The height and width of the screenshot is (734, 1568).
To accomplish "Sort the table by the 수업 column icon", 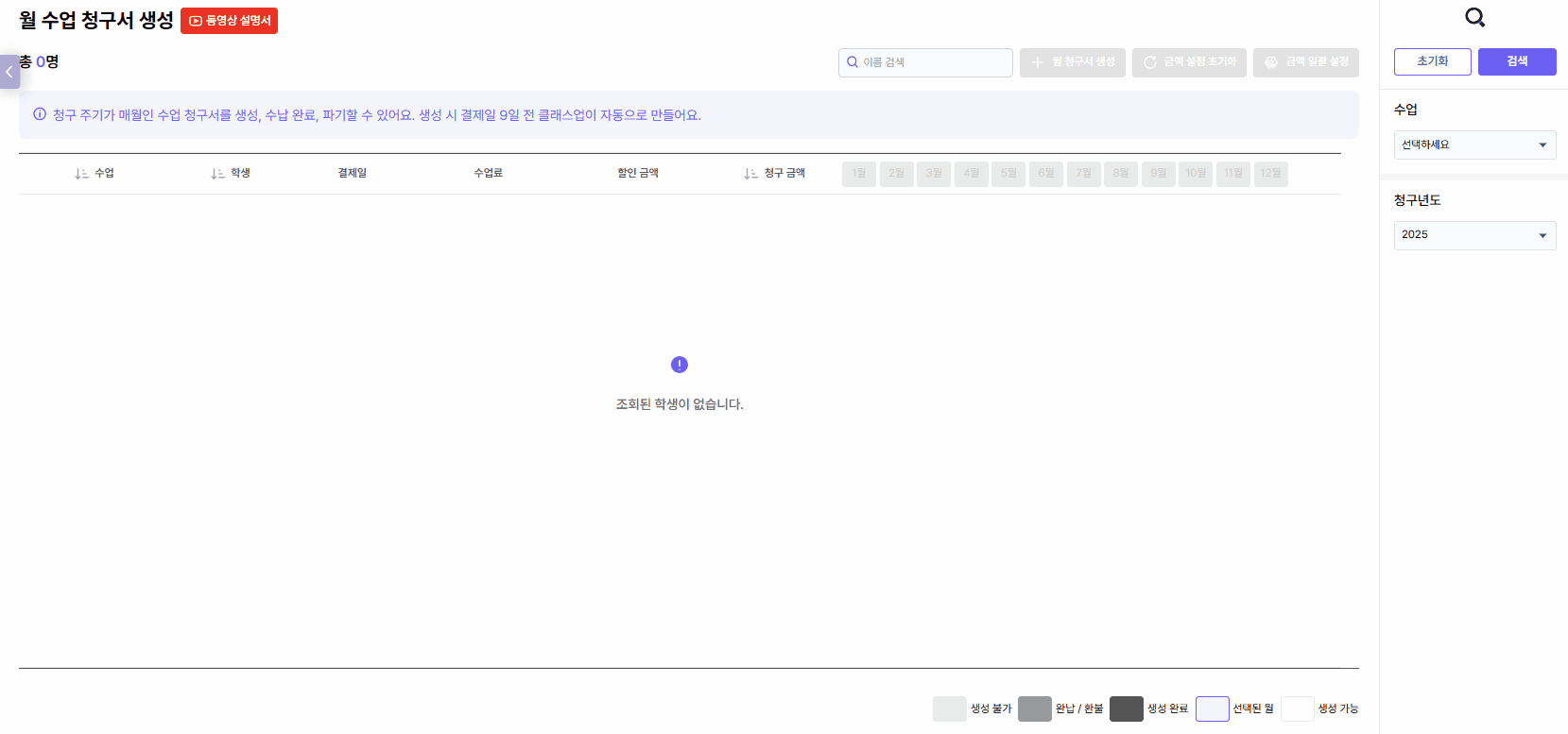I will [81, 174].
